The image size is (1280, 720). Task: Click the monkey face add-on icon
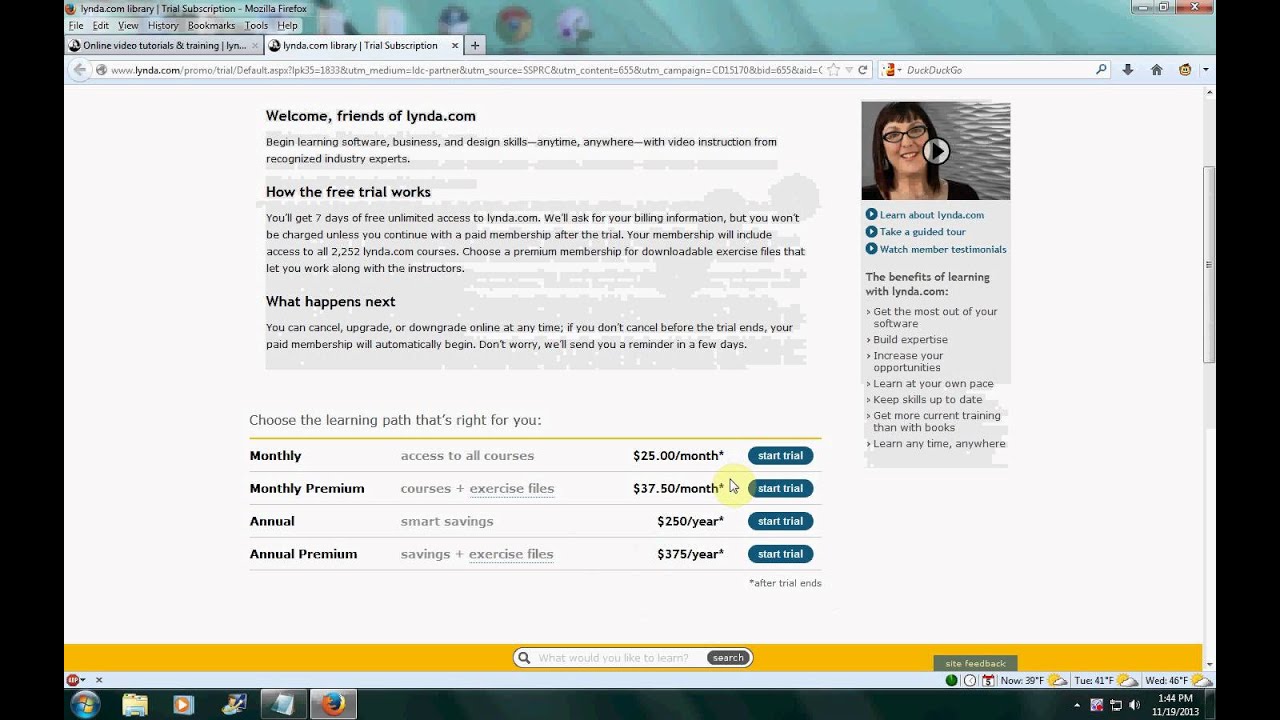pos(1185,70)
